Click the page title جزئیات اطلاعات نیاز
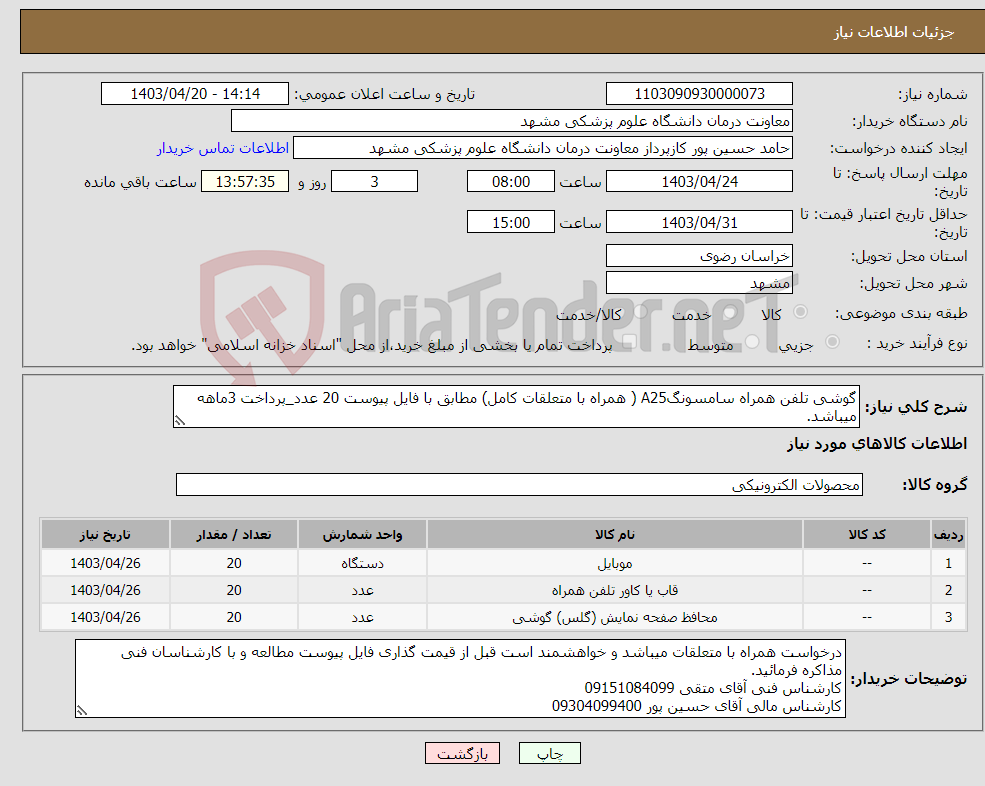985x786 pixels. point(893,32)
